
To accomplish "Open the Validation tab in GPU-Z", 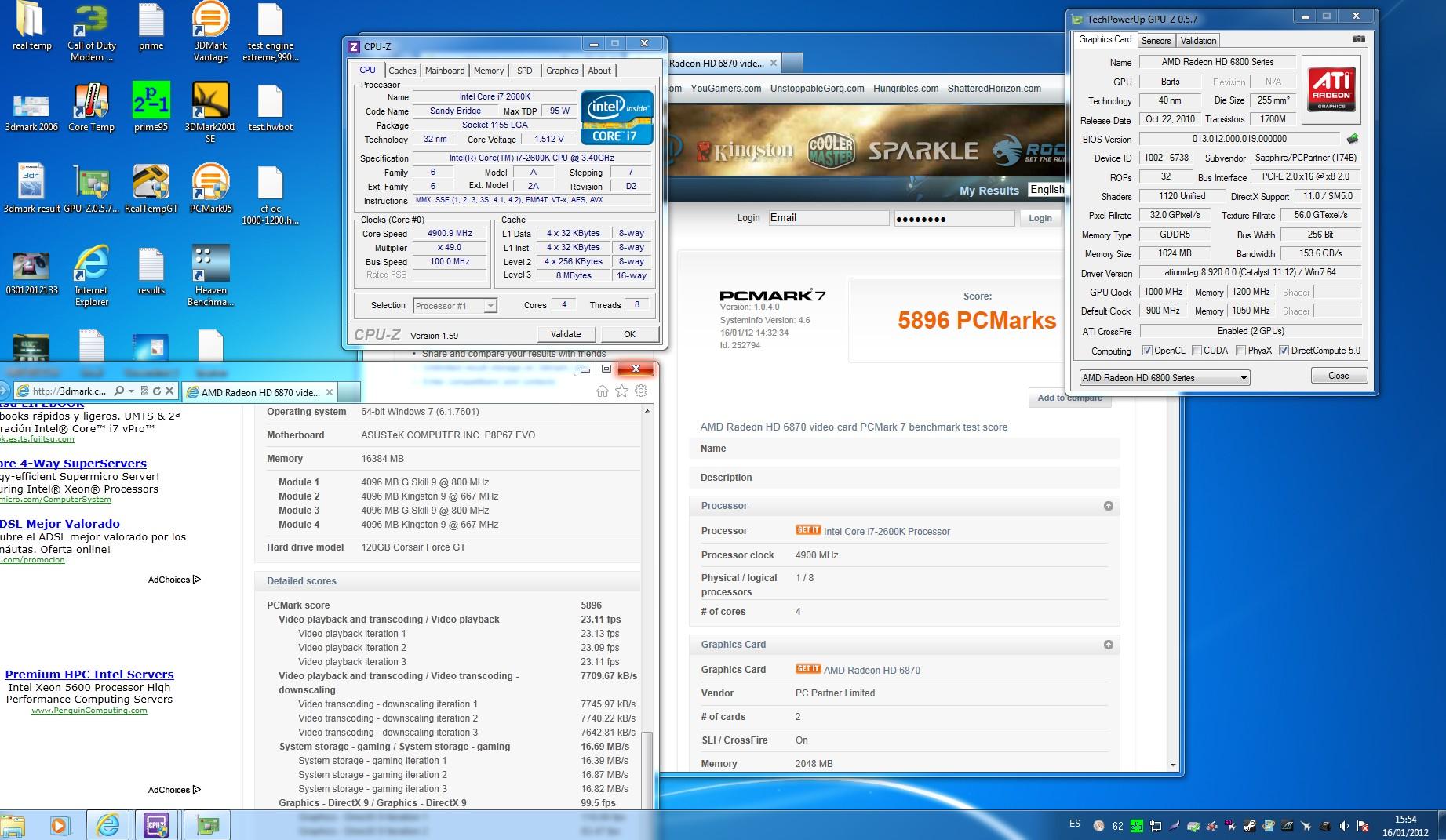I will click(1198, 41).
